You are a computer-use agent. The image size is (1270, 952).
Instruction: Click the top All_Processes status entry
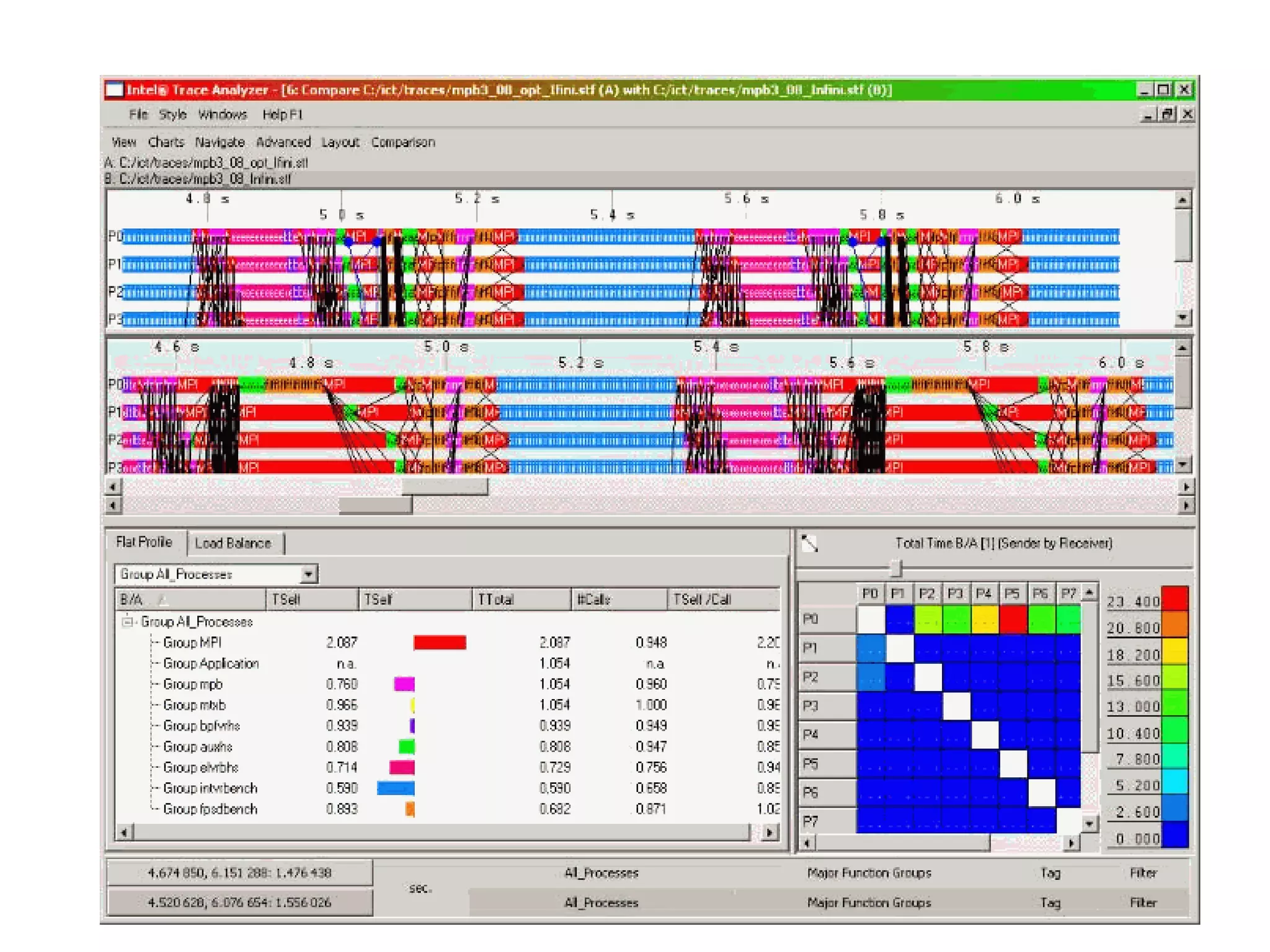601,873
